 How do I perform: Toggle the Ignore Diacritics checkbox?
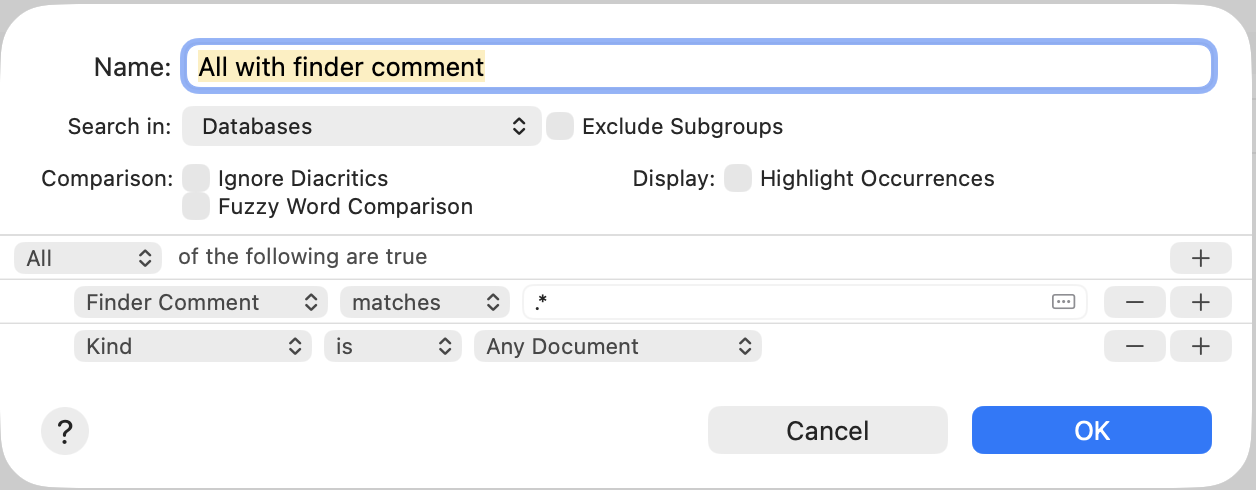point(197,179)
